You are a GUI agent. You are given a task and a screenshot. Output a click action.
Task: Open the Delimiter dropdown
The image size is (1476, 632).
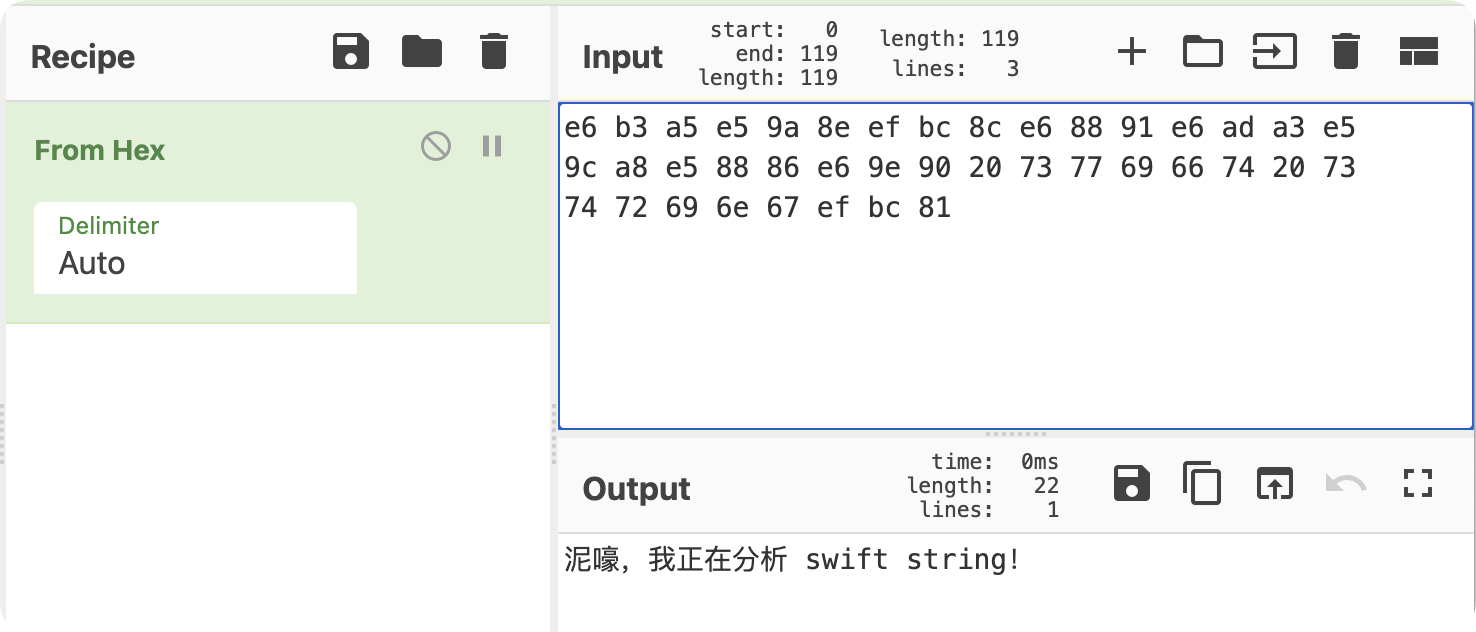click(195, 248)
